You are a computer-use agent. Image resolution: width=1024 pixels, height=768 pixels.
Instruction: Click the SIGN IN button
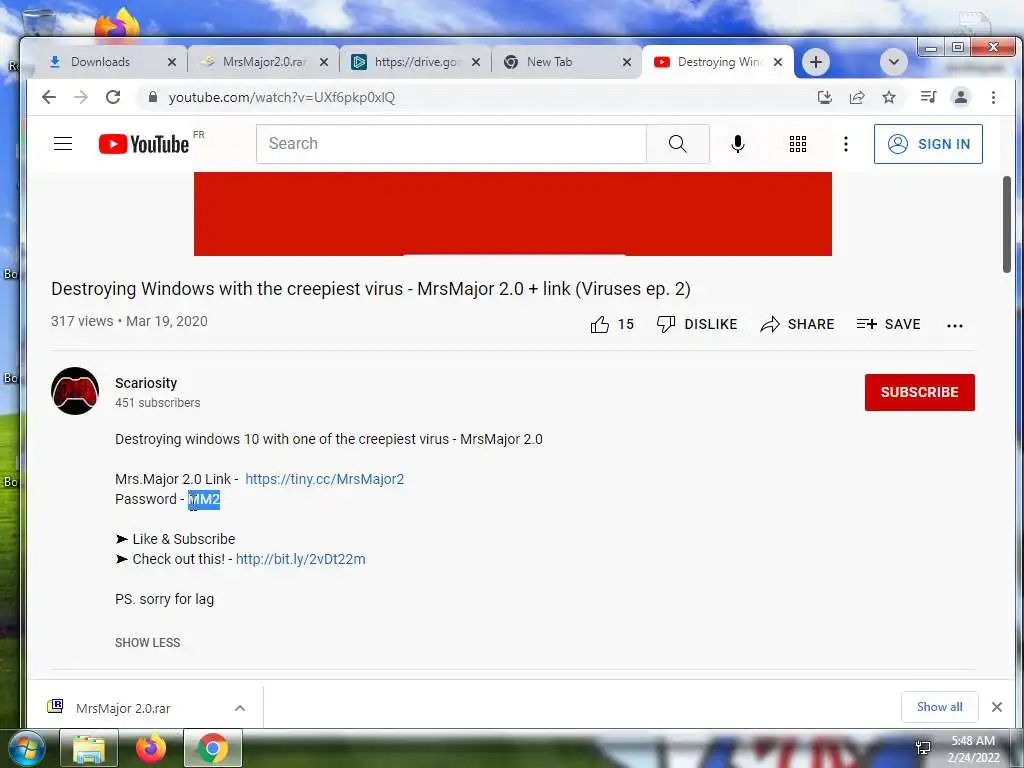(928, 144)
